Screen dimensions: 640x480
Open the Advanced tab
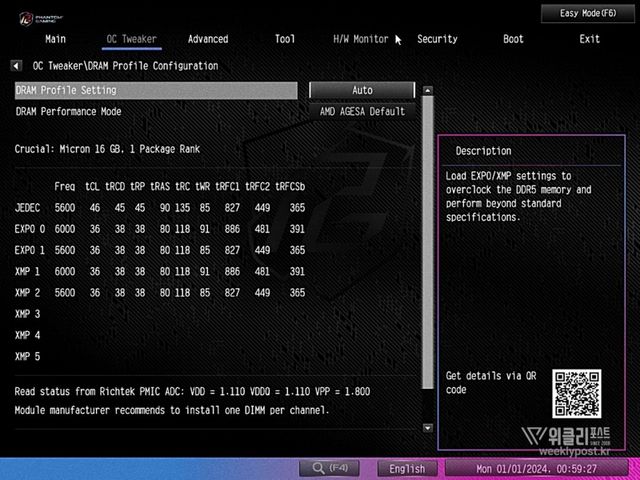click(208, 39)
